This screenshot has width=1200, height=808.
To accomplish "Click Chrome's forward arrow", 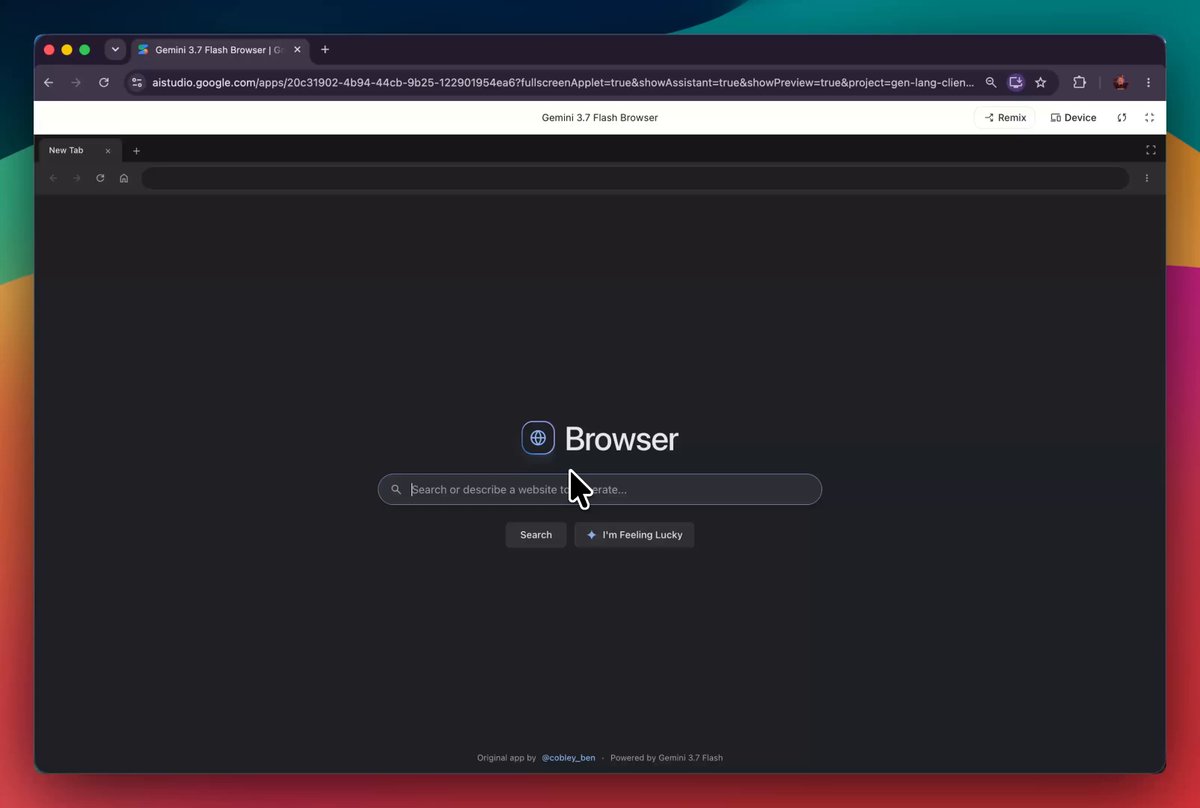I will pos(76,83).
